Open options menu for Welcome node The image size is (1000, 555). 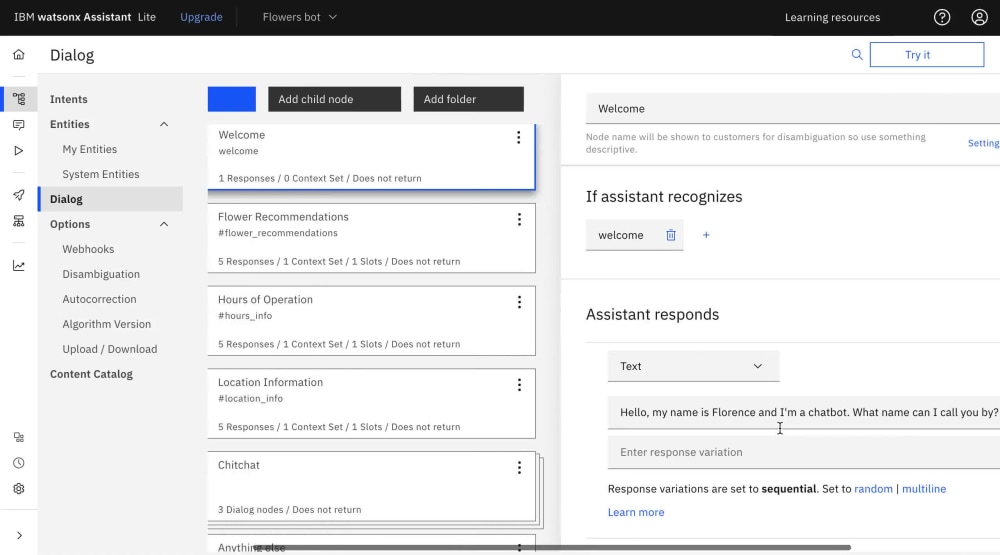pos(518,137)
